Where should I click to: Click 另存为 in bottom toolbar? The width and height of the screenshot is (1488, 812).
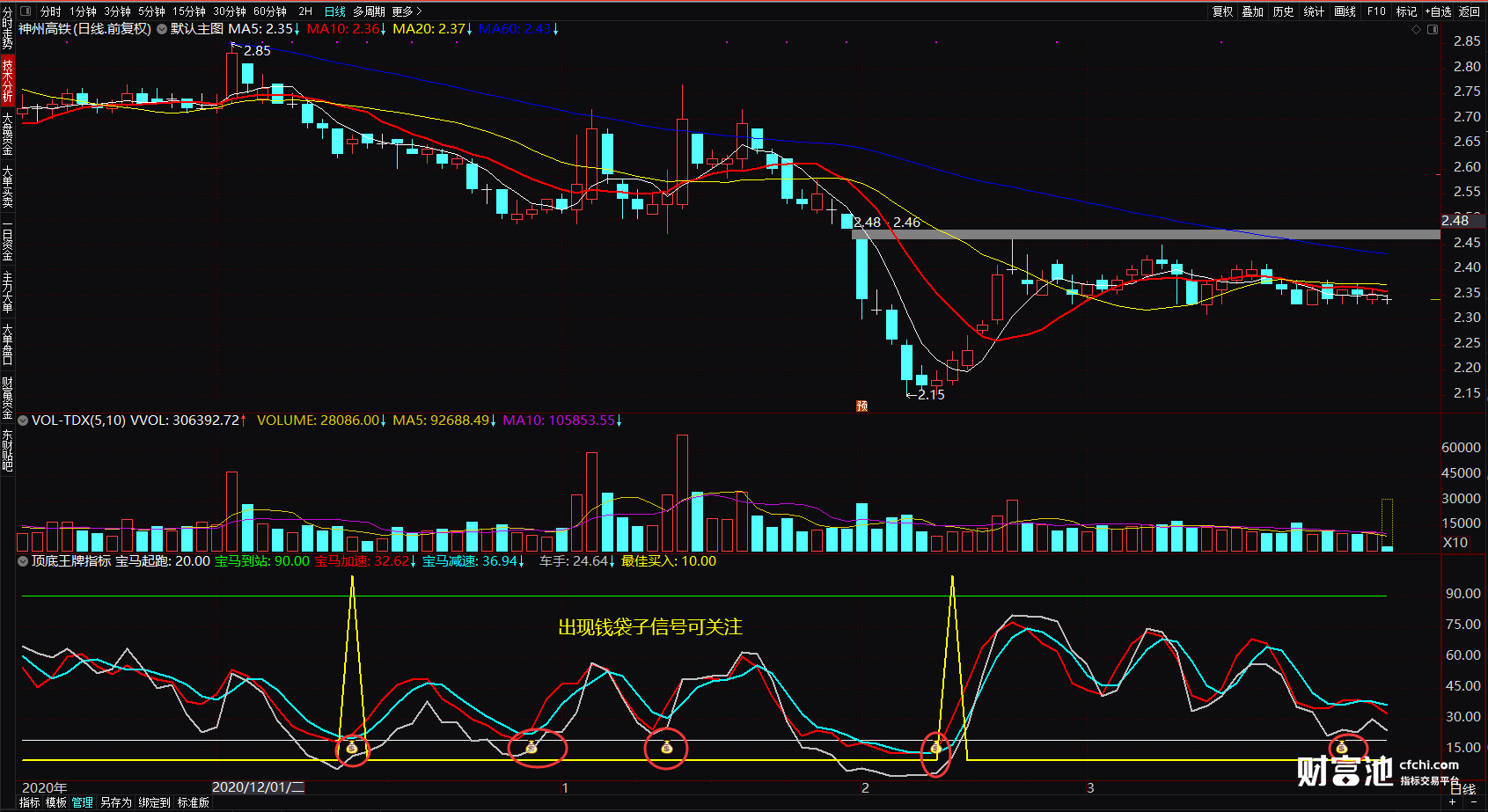point(115,803)
